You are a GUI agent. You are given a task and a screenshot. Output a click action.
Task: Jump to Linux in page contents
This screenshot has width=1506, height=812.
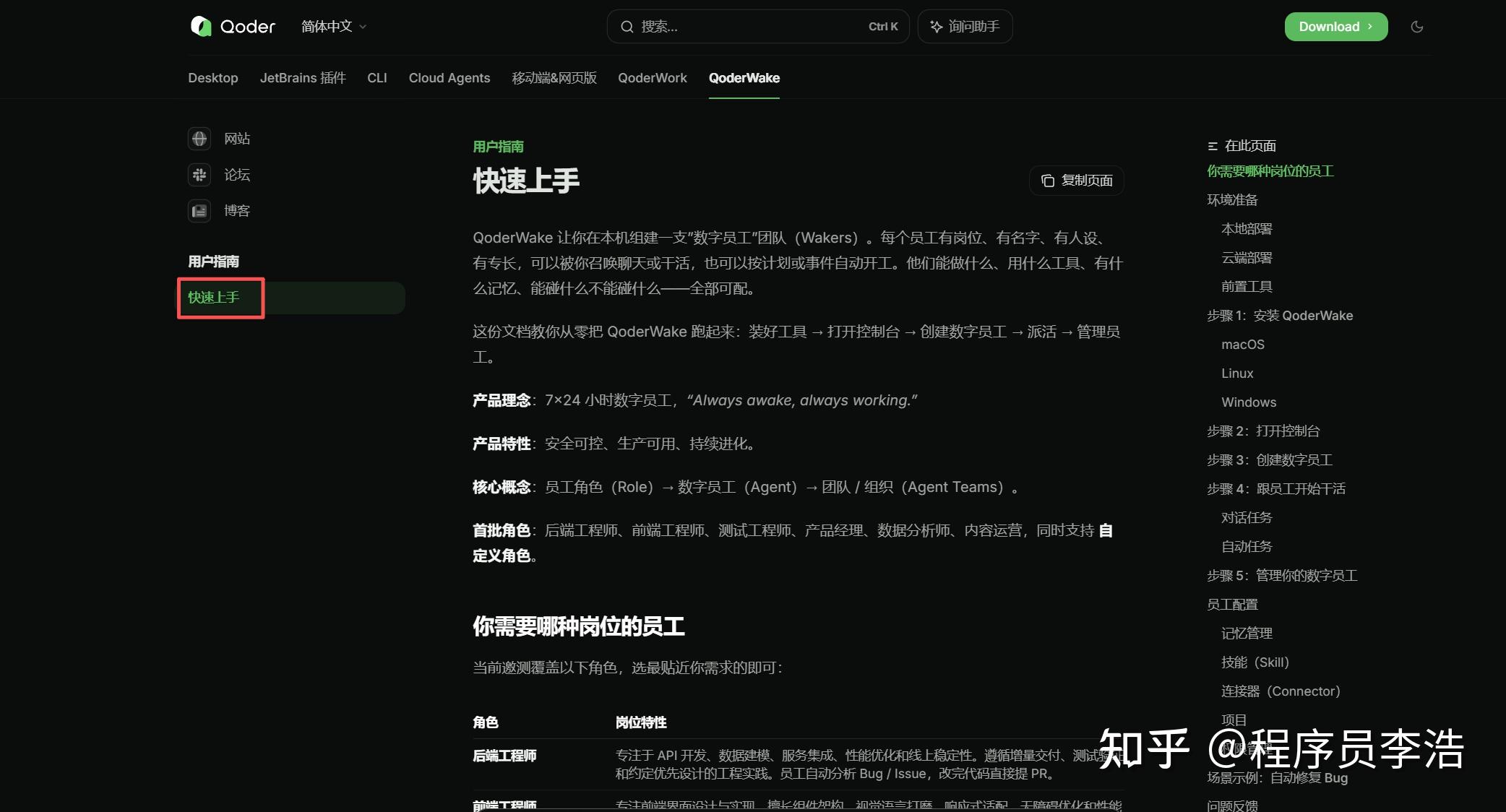(1237, 373)
